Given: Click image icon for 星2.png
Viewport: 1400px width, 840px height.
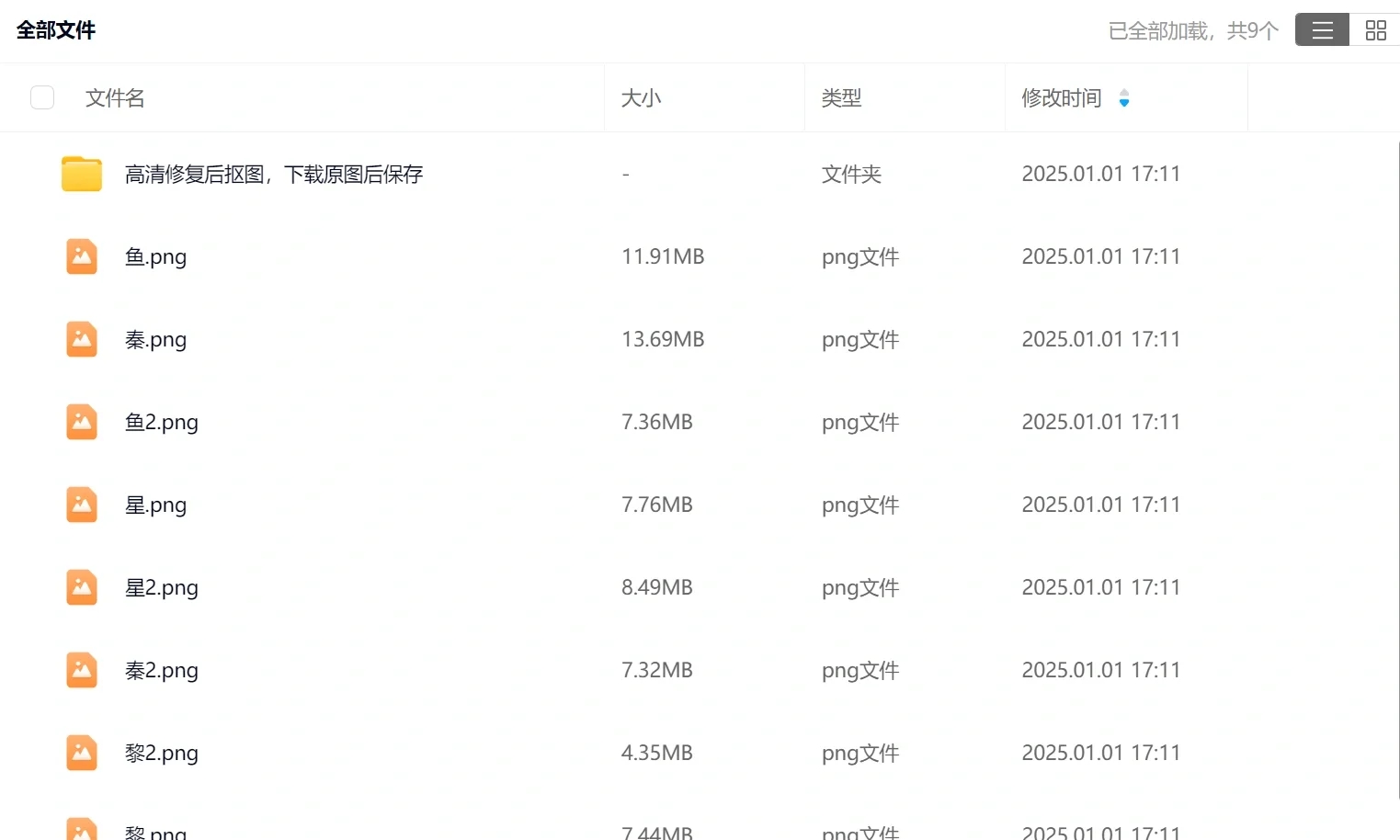Looking at the screenshot, I should pyautogui.click(x=82, y=587).
